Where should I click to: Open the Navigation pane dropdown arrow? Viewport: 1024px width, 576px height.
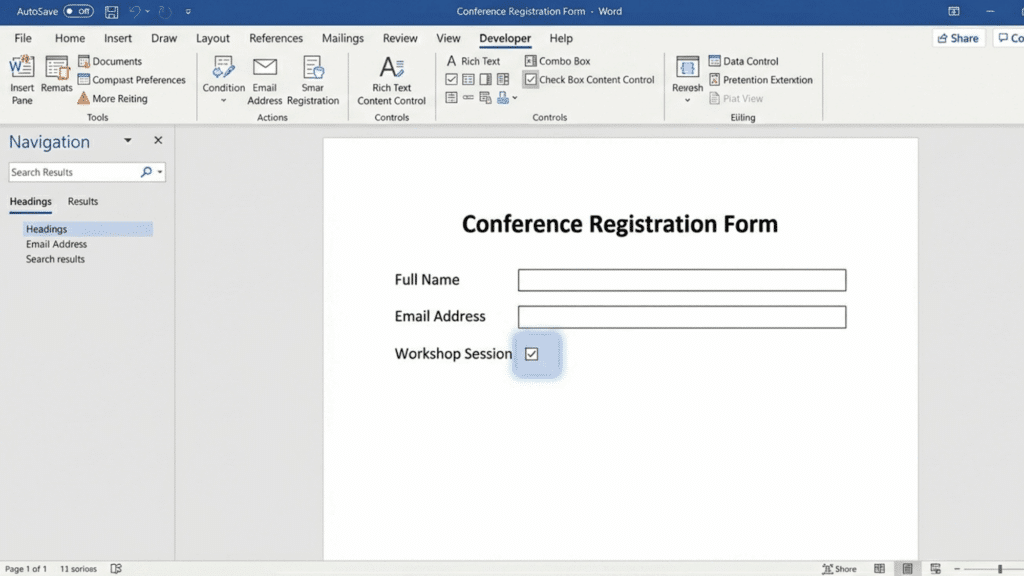pos(126,140)
